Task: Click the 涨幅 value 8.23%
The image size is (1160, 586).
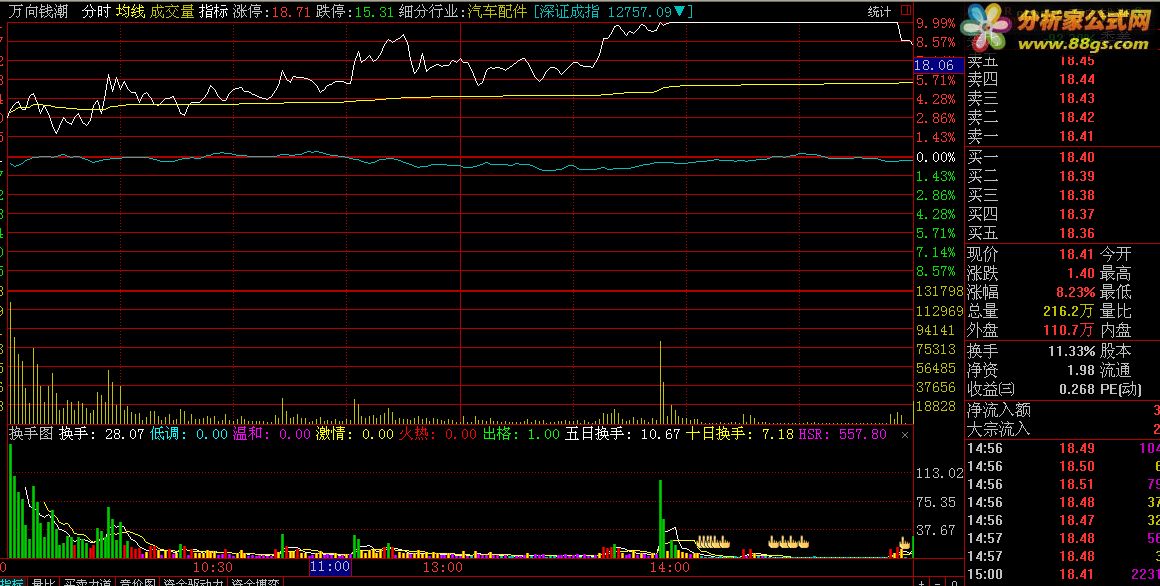Action: point(1076,292)
